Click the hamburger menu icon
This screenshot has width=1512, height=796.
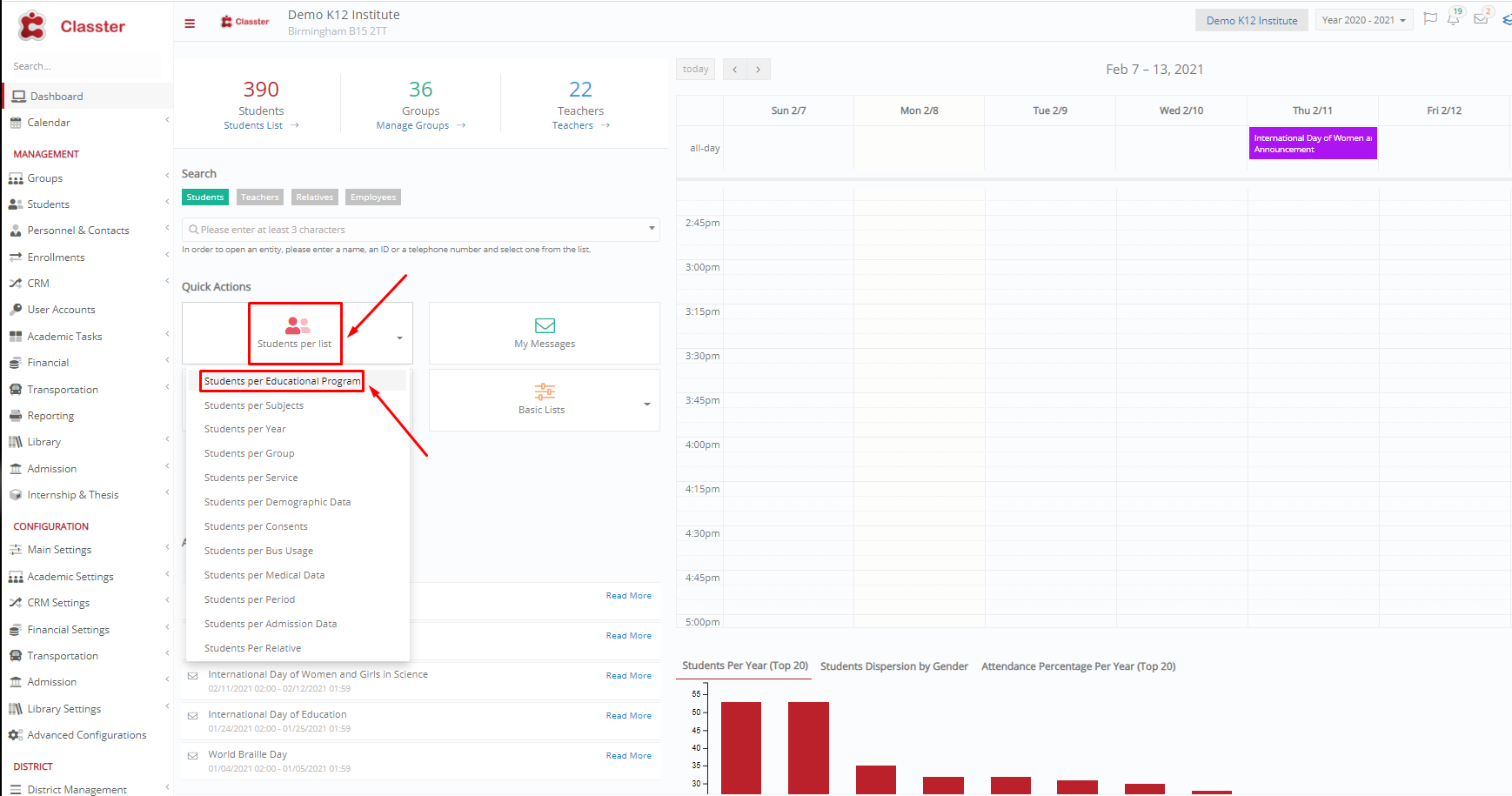[x=190, y=23]
